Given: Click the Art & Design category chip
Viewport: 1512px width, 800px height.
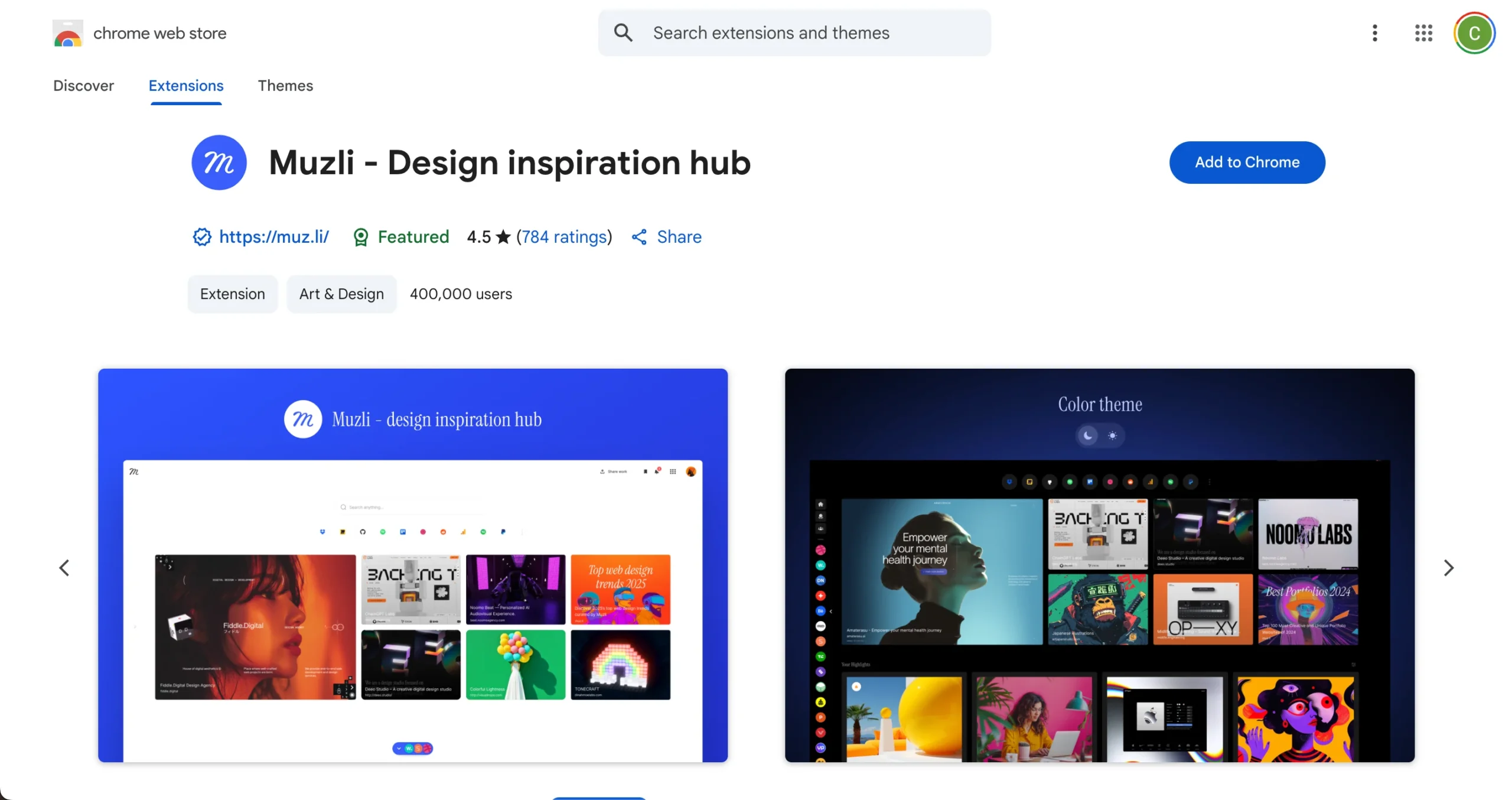Looking at the screenshot, I should click(x=341, y=294).
